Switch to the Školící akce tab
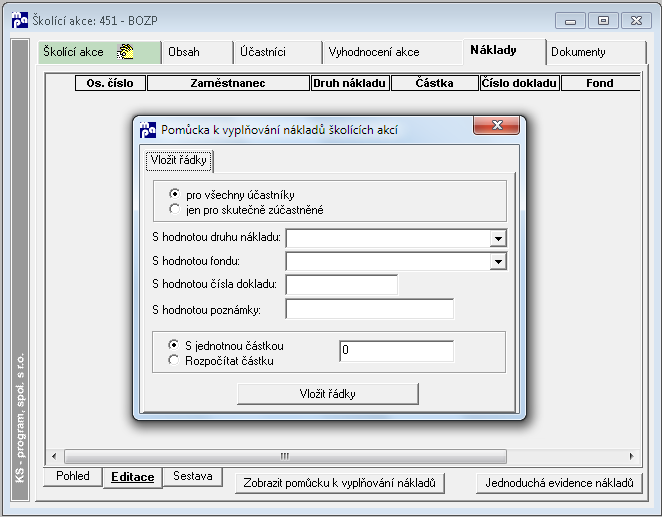The height and width of the screenshot is (517, 662). point(100,52)
